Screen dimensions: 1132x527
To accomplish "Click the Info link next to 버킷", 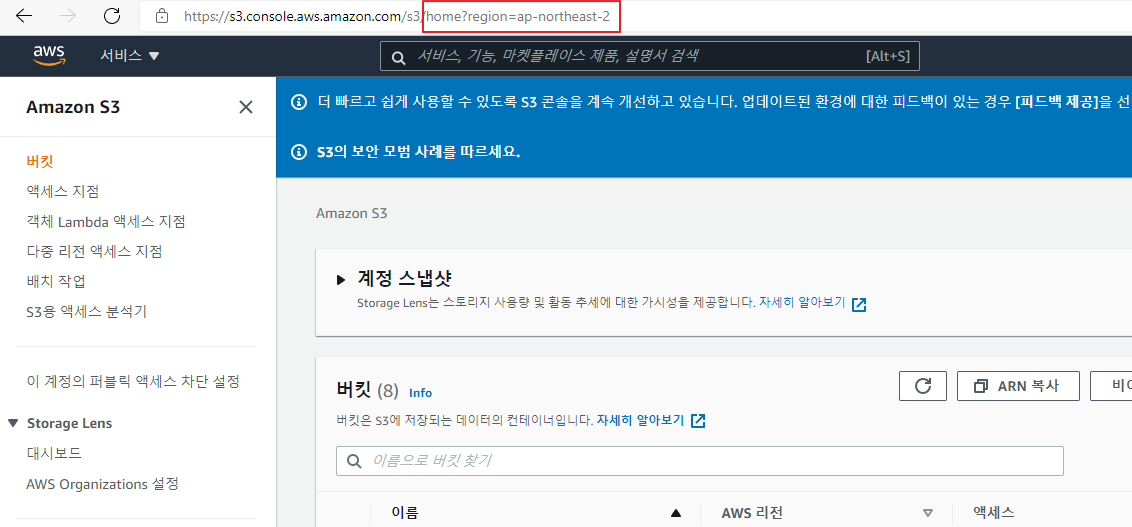I will tap(420, 393).
